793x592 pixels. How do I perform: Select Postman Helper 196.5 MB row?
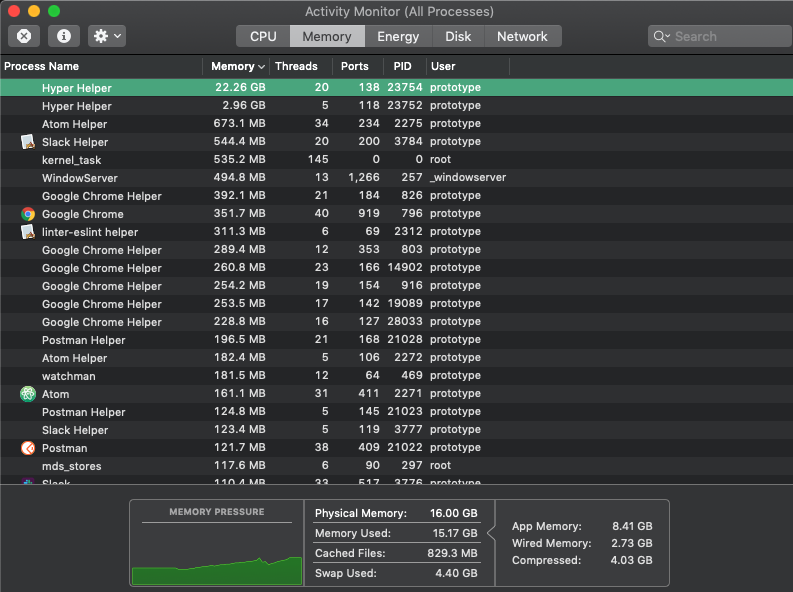click(x=396, y=340)
